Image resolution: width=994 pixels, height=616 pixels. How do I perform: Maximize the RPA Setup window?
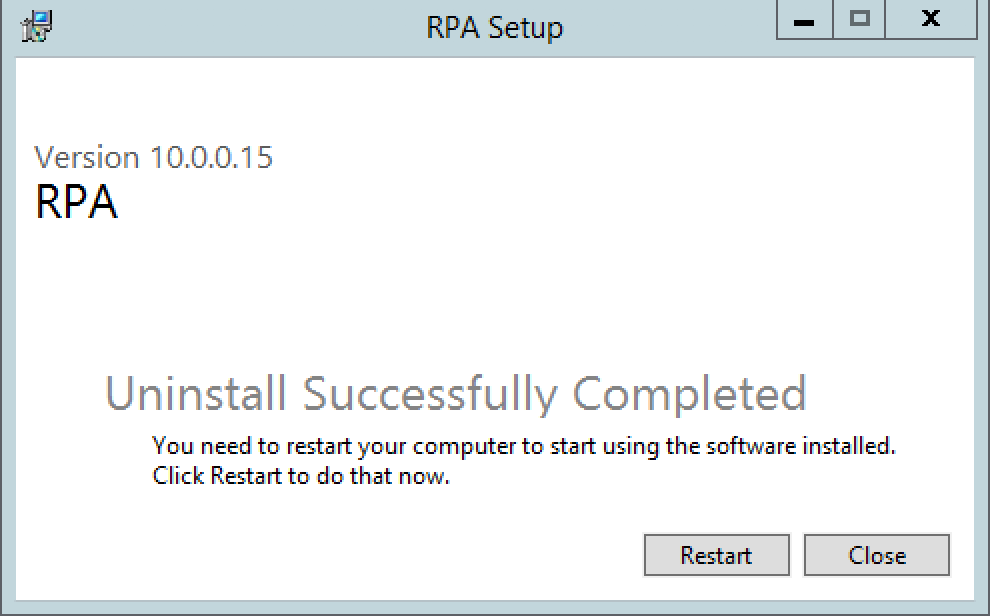coord(859,20)
